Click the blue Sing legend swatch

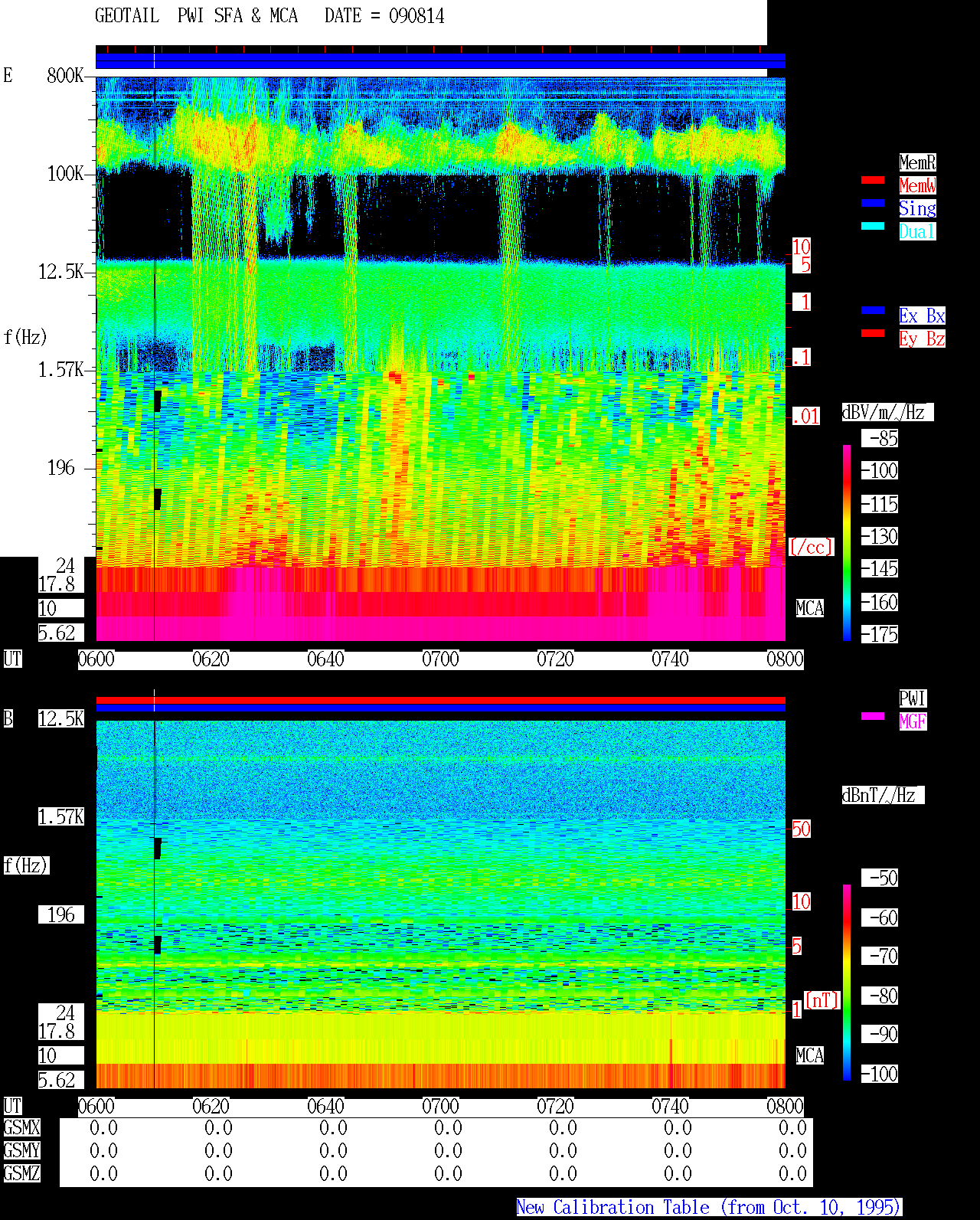click(873, 203)
